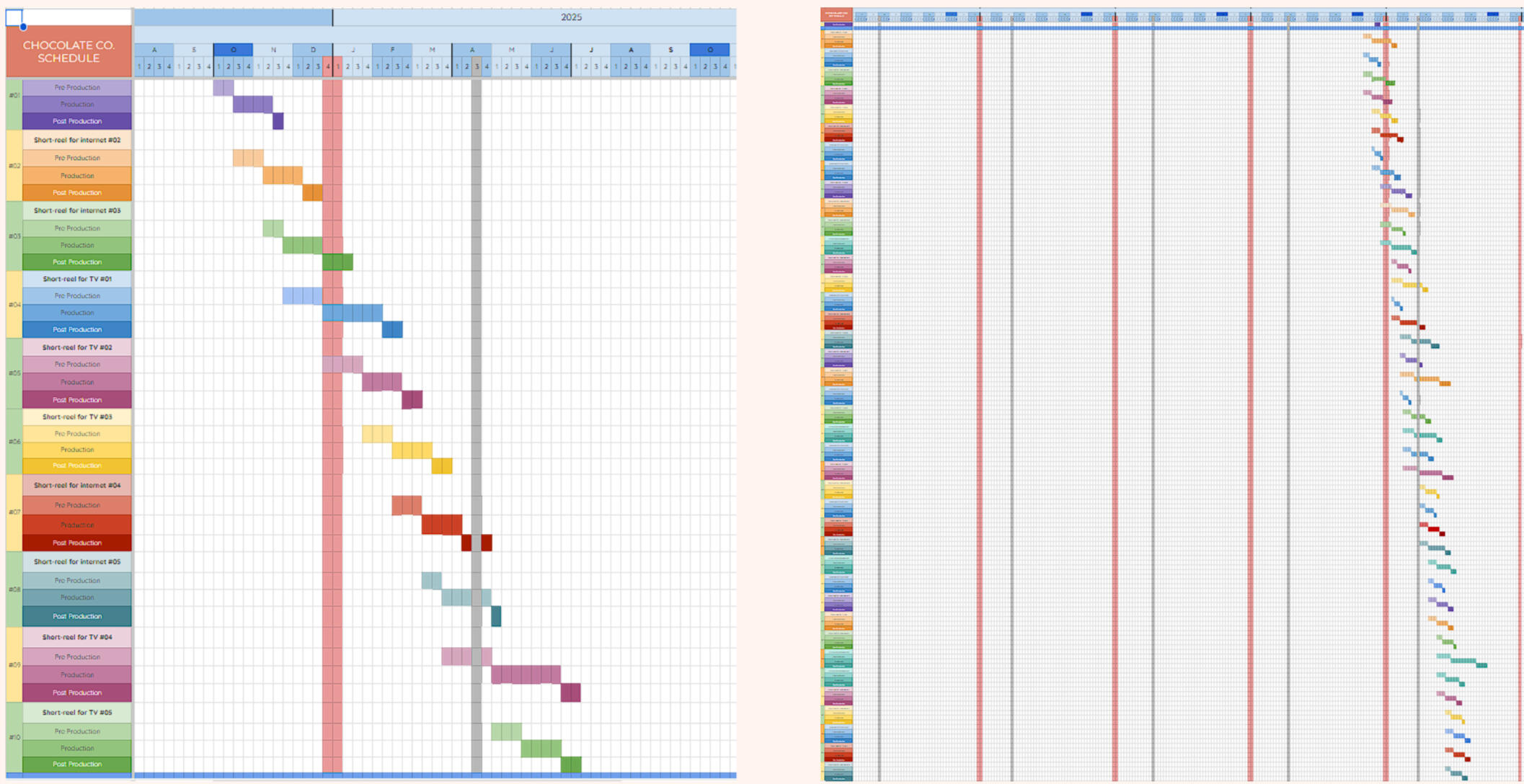Click the N November month header
This screenshot has width=1524, height=784.
coord(273,50)
